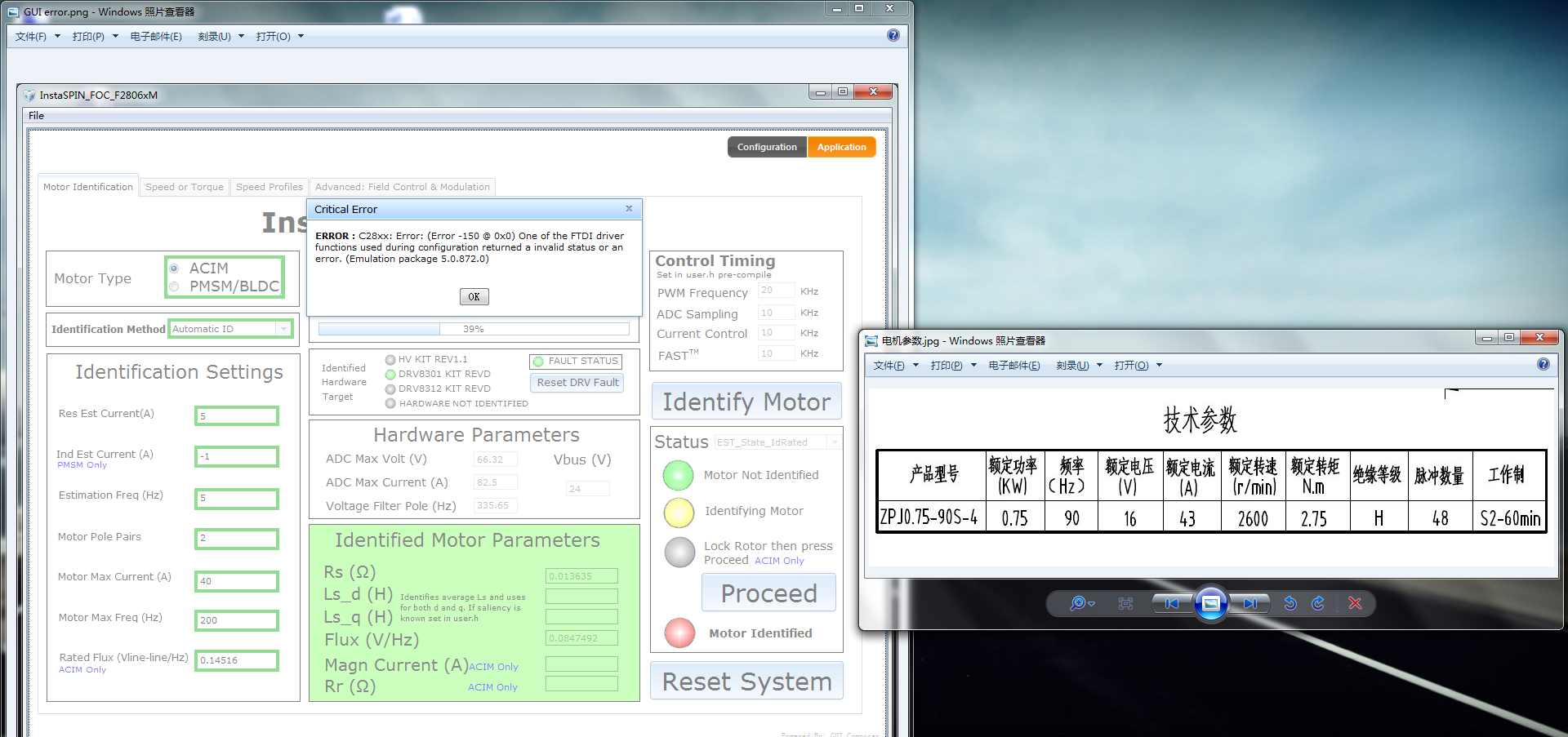Viewport: 1568px width, 737px height.
Task: Click the 39% identification progress bar
Action: click(x=474, y=329)
